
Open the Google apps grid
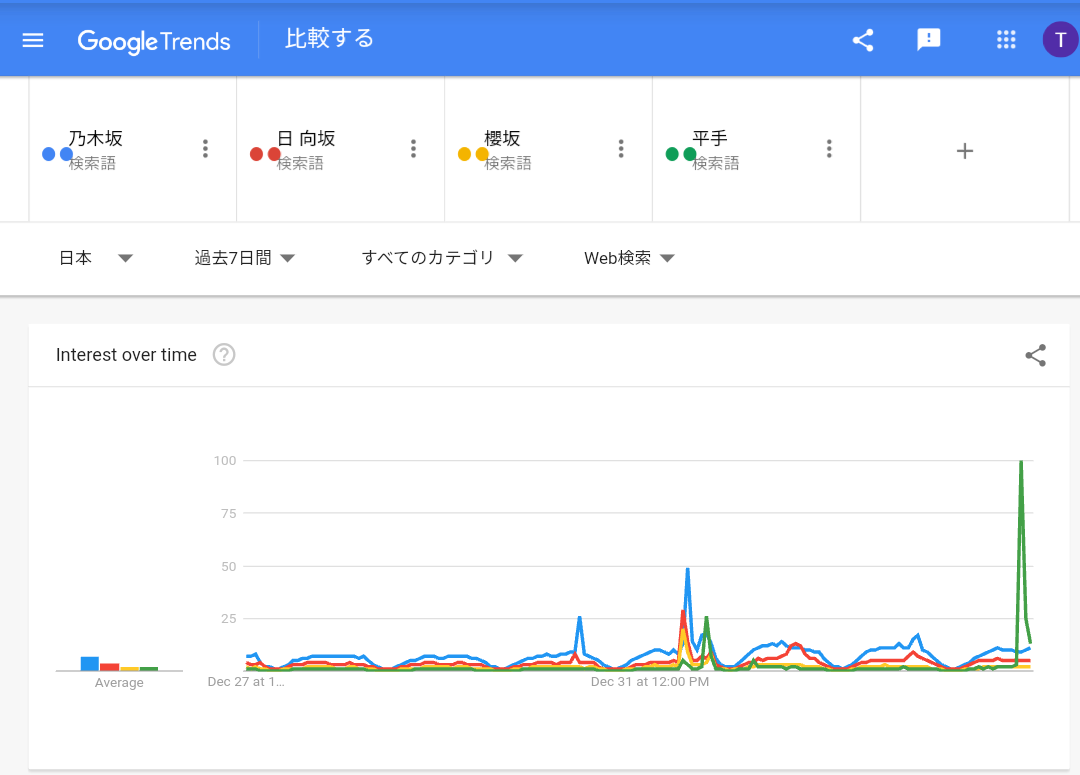pyautogui.click(x=1006, y=40)
